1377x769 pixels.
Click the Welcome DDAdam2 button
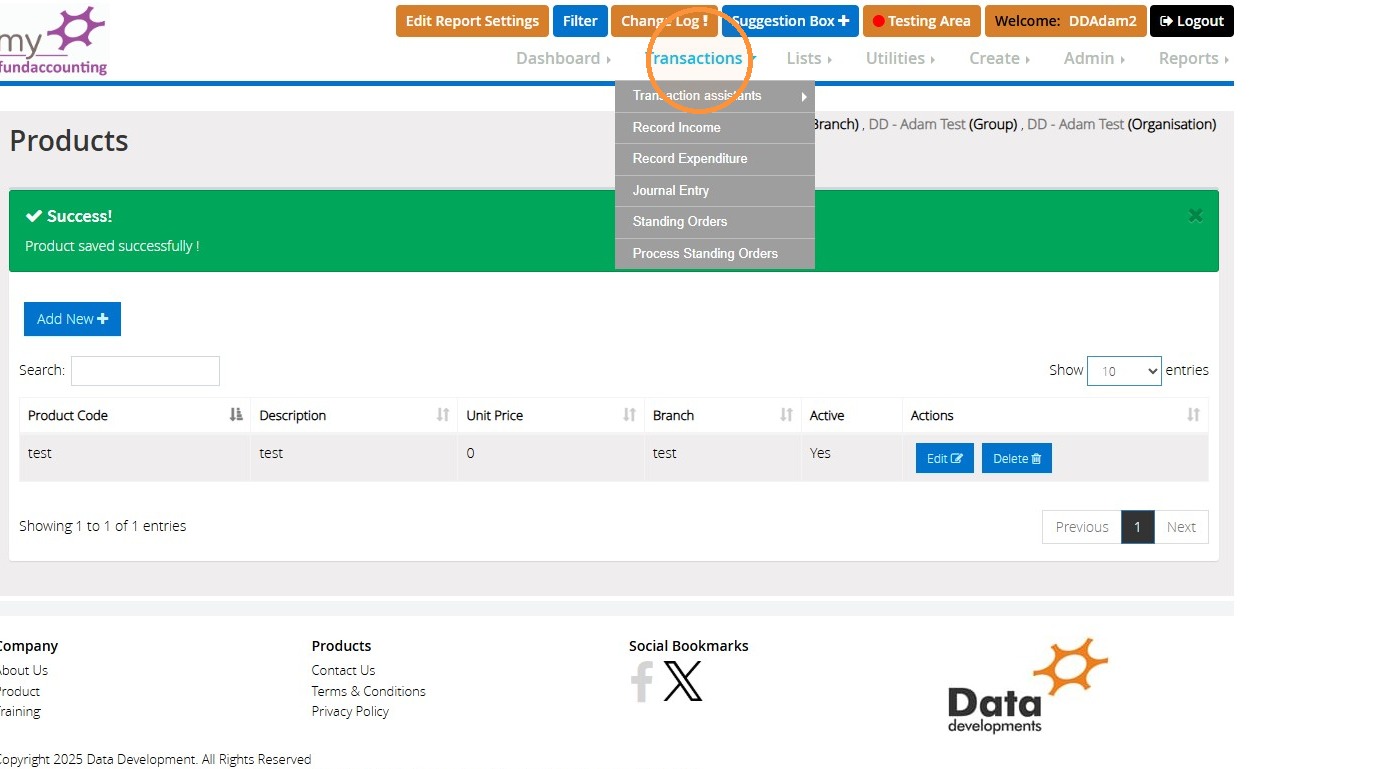(1065, 21)
